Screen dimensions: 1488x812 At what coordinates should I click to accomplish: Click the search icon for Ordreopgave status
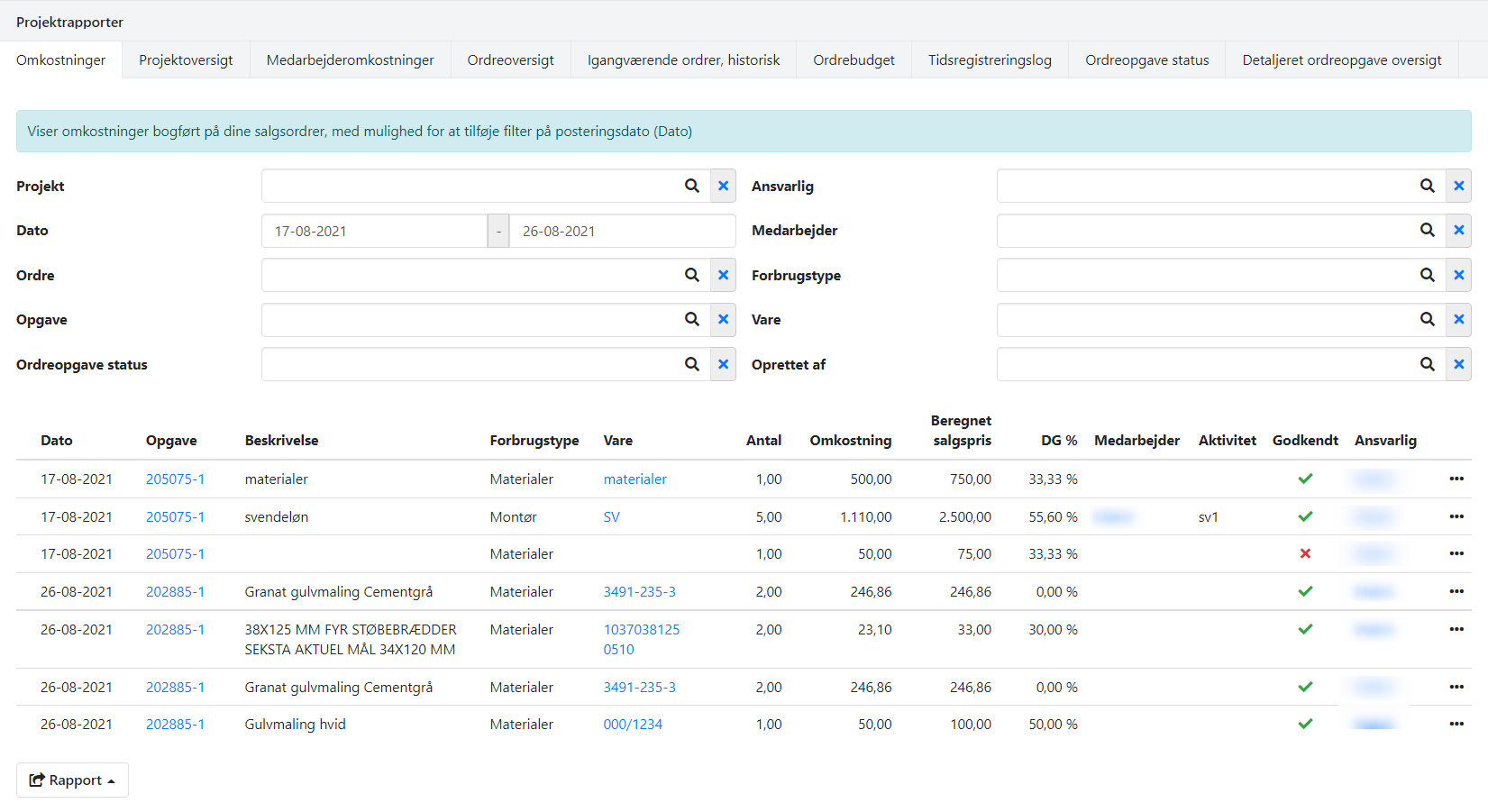coord(691,364)
